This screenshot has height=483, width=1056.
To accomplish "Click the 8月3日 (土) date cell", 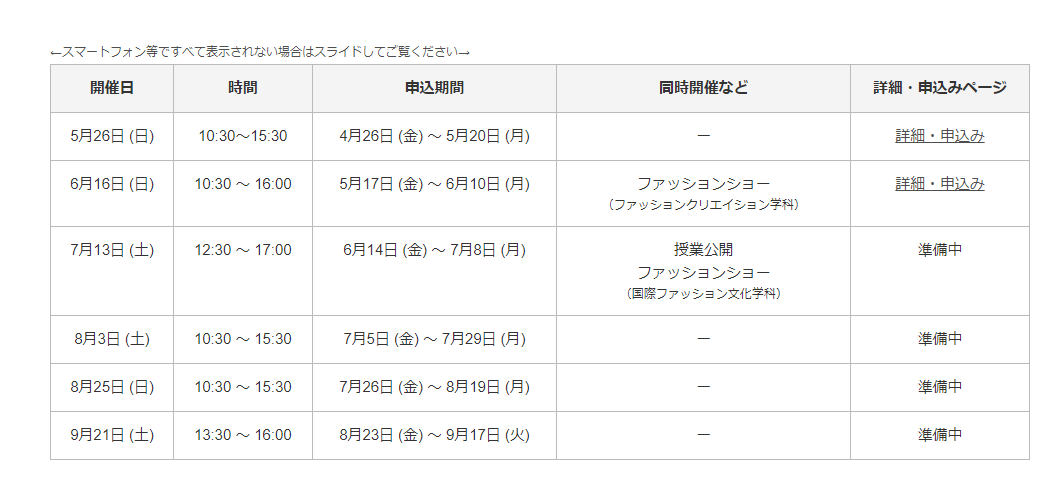I will tap(112, 340).
